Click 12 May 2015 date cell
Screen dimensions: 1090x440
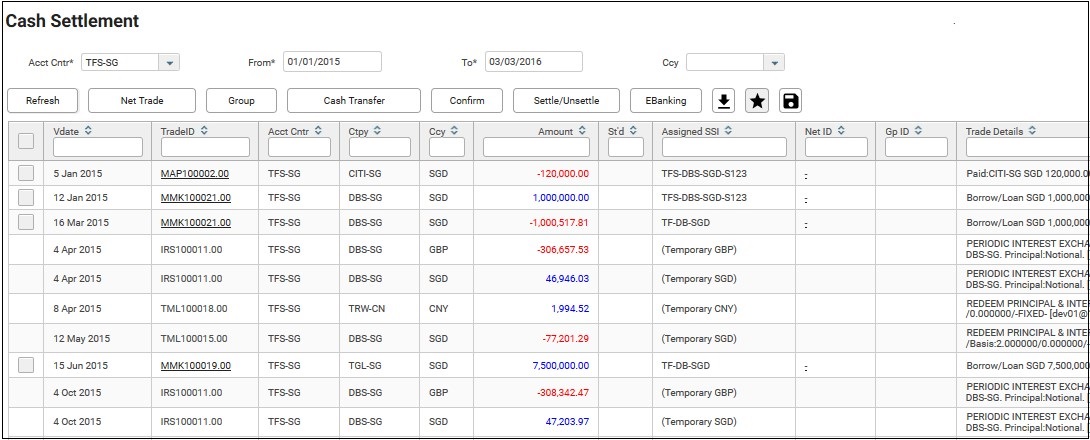(x=81, y=339)
